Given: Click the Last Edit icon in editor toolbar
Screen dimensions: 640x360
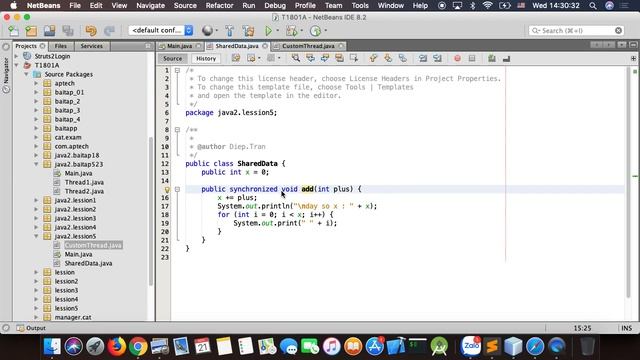Looking at the screenshot, I should coord(236,58).
